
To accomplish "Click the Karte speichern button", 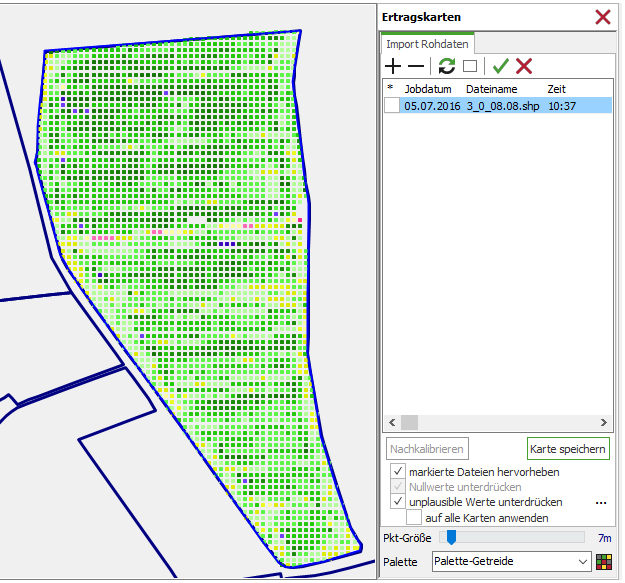I will [x=567, y=449].
